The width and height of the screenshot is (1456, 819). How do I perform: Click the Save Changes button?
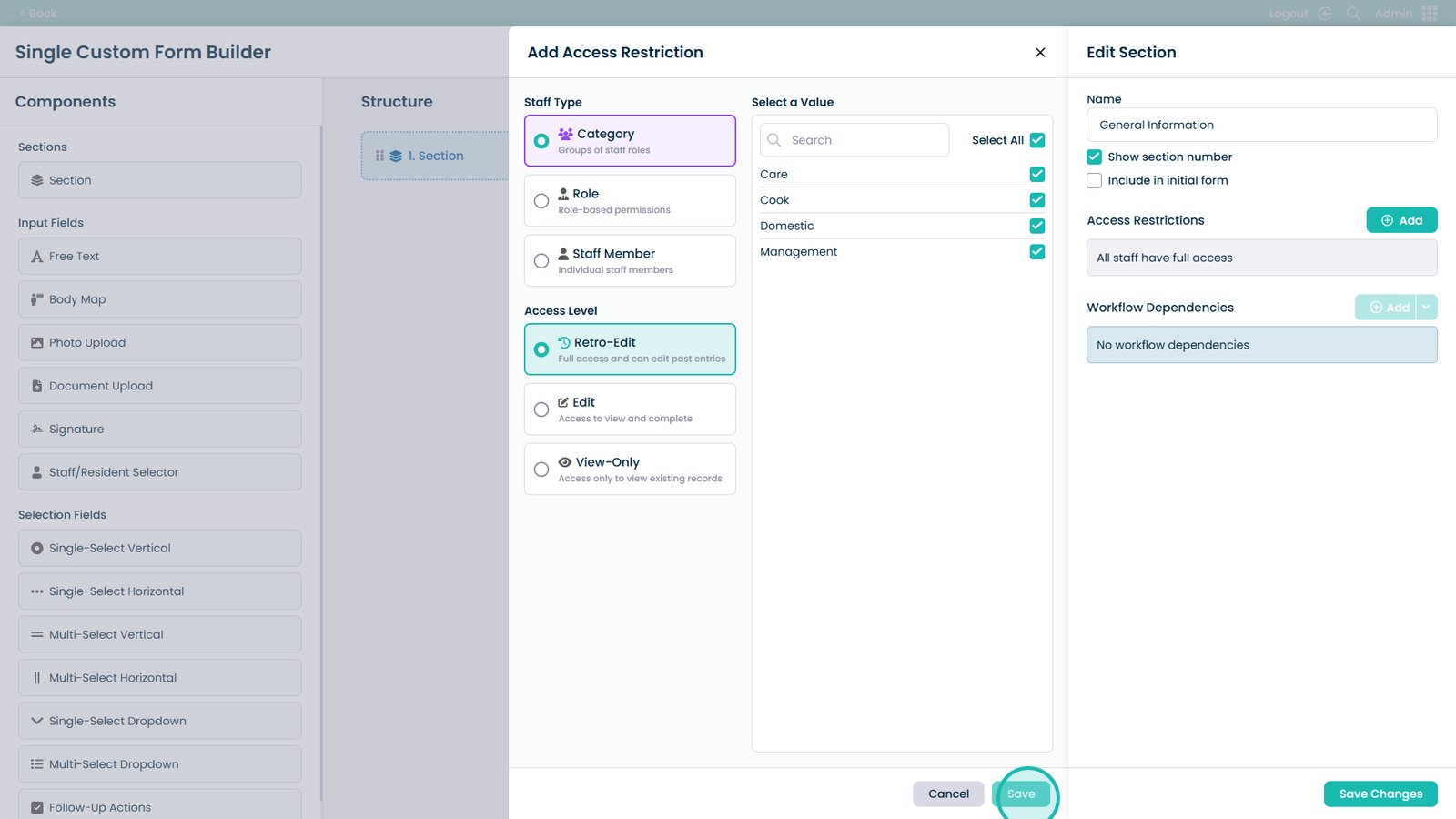point(1380,794)
